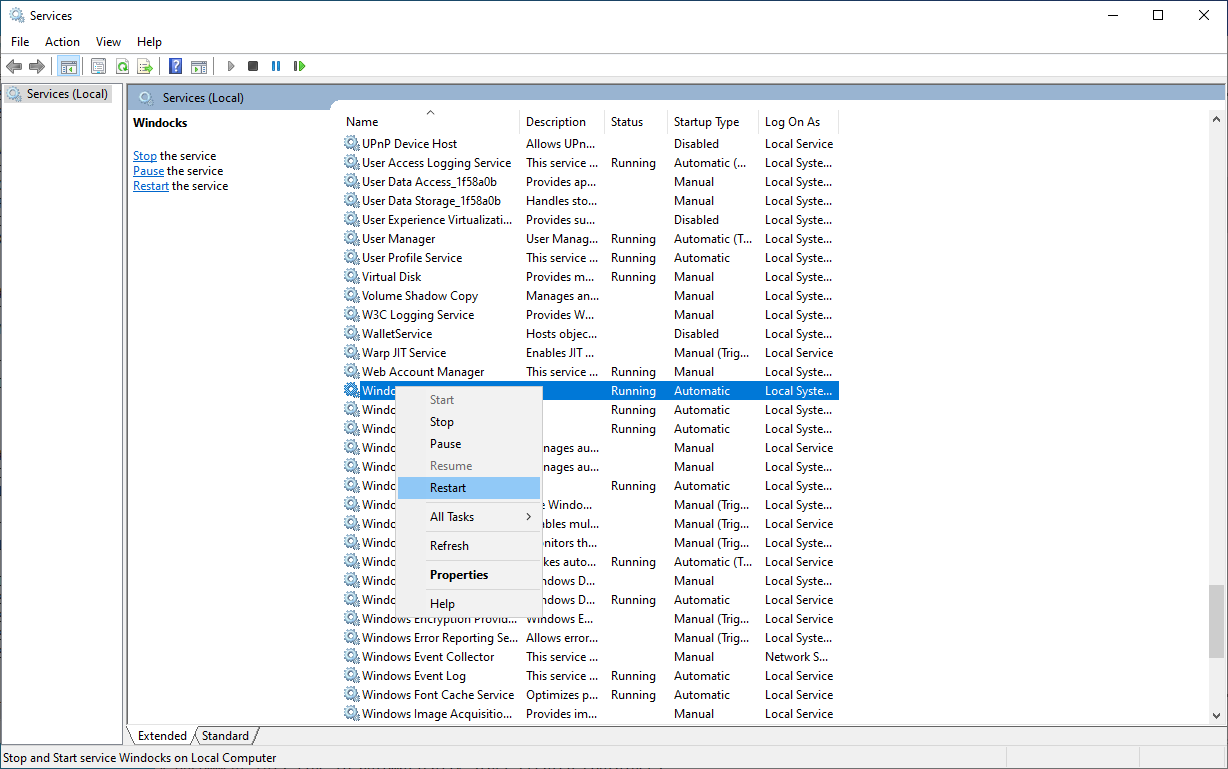Viewport: 1228px width, 769px height.
Task: Open the Action menu
Action: click(x=62, y=42)
